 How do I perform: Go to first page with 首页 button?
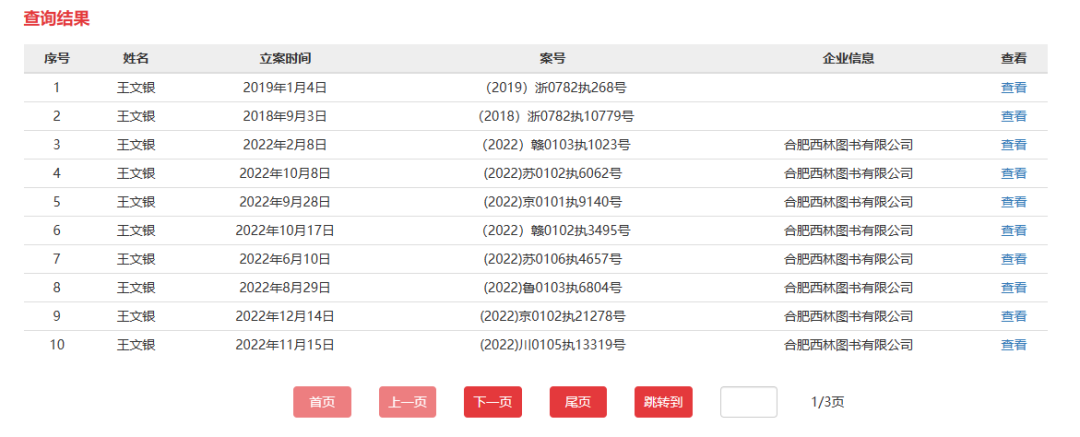click(x=322, y=402)
